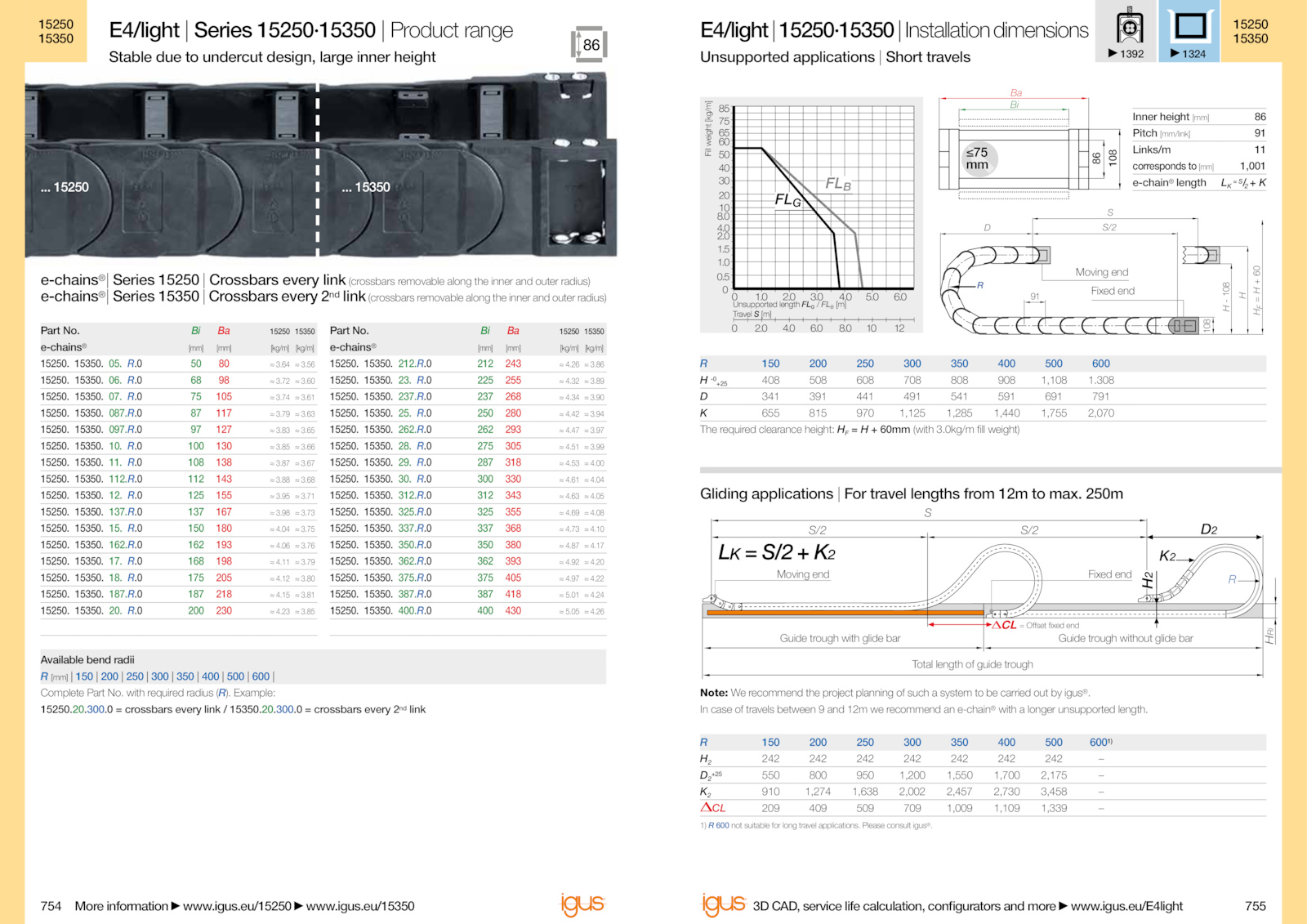Select bend radius 250 in available bend radii
Screen dimensions: 1307x924
pos(135,676)
